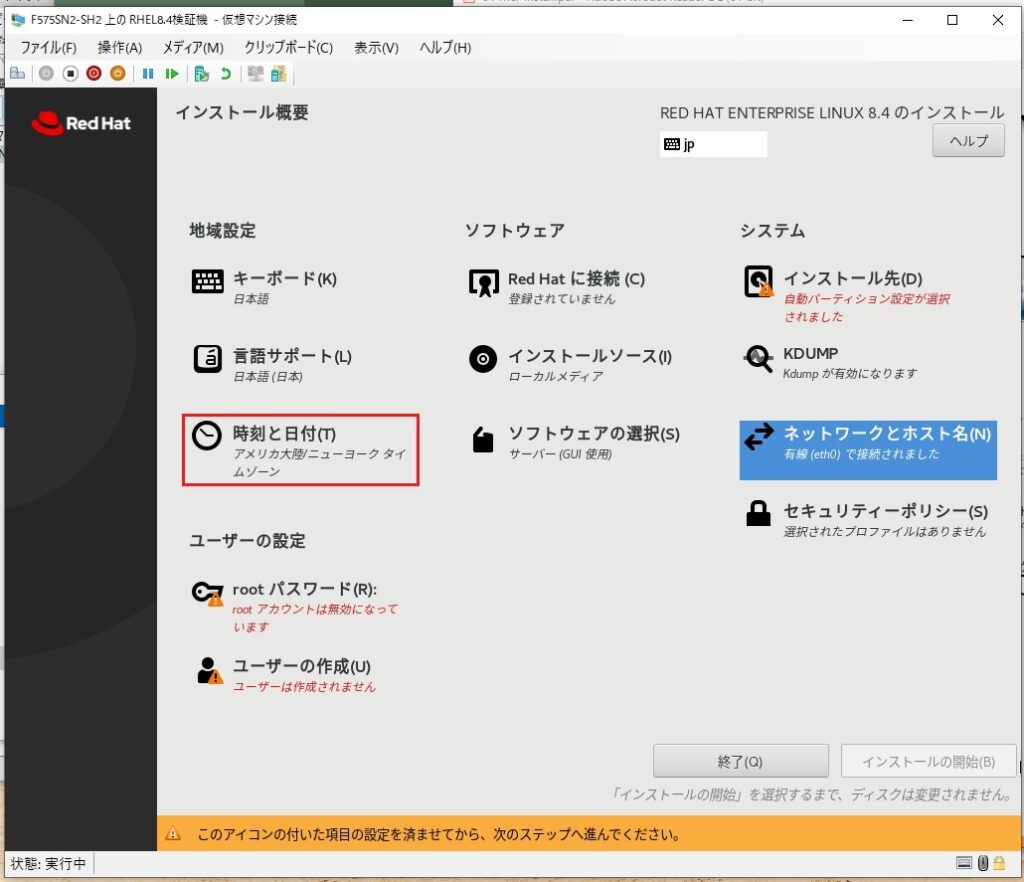
Task: Open the 操作(A) menu
Action: click(x=120, y=48)
